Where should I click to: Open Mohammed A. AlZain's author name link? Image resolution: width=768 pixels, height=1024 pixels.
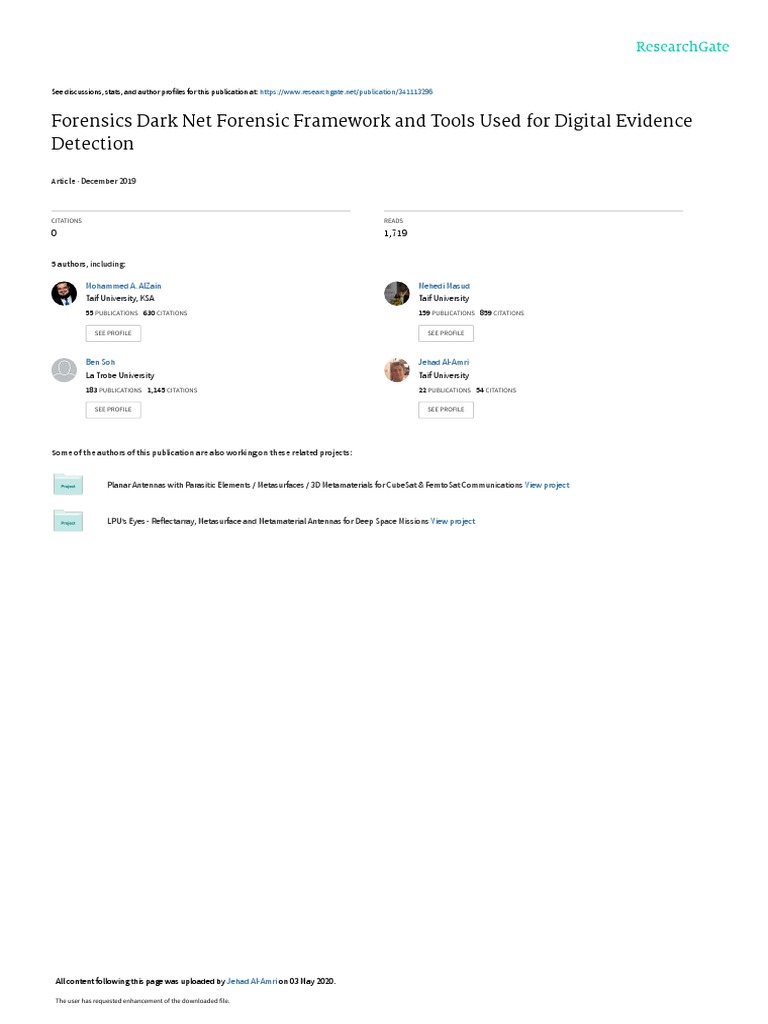pos(123,286)
